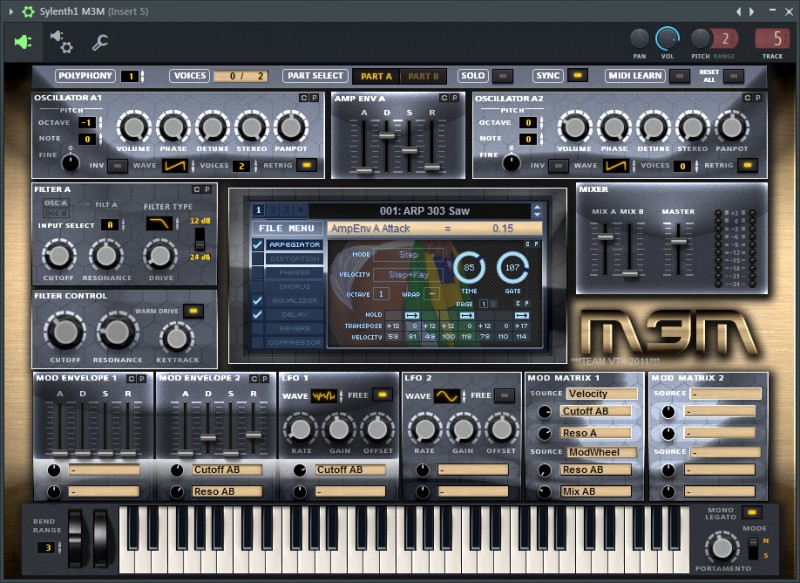Click the channel Pan knob

click(x=639, y=39)
